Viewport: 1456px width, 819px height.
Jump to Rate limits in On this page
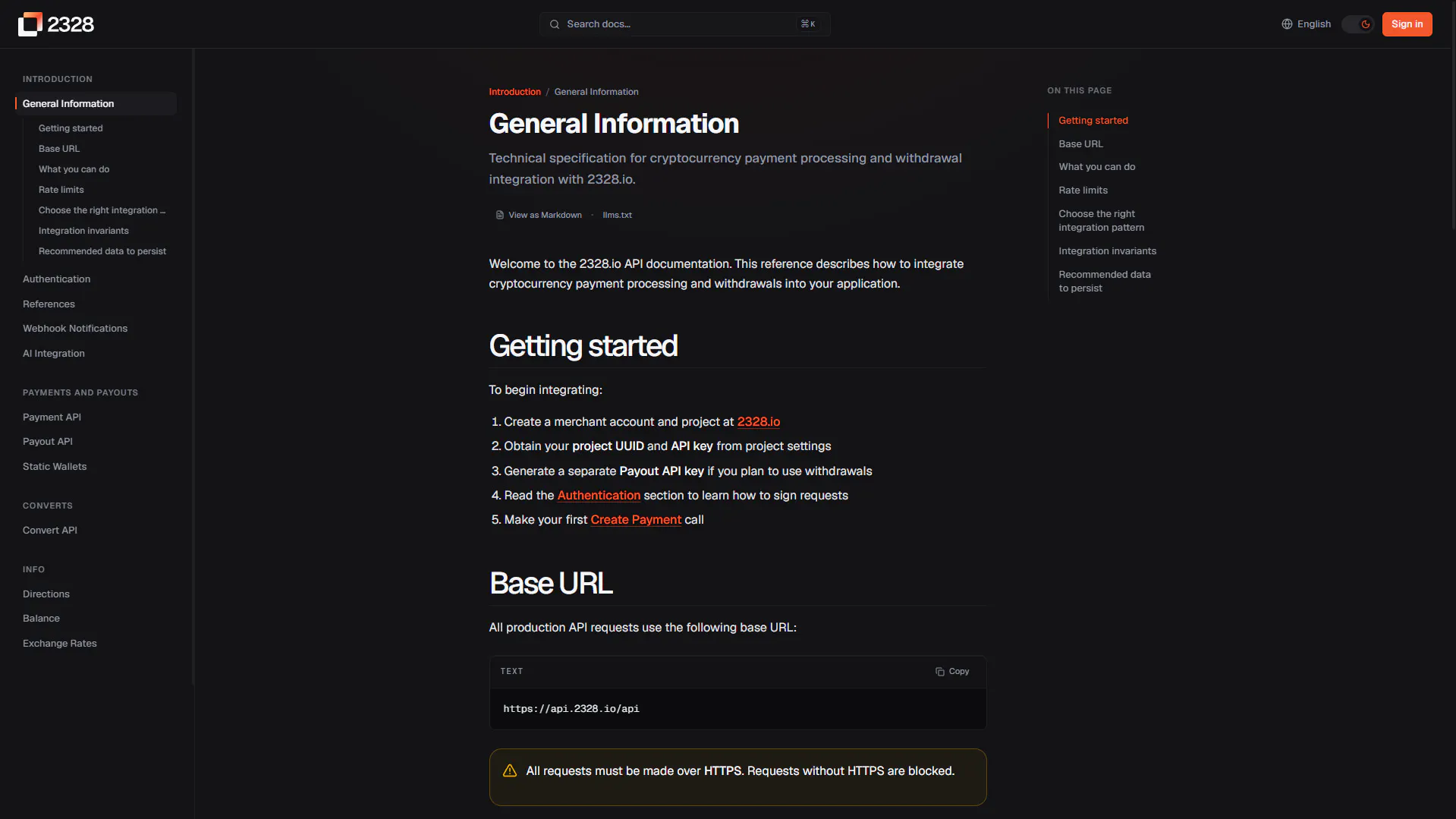1083,191
